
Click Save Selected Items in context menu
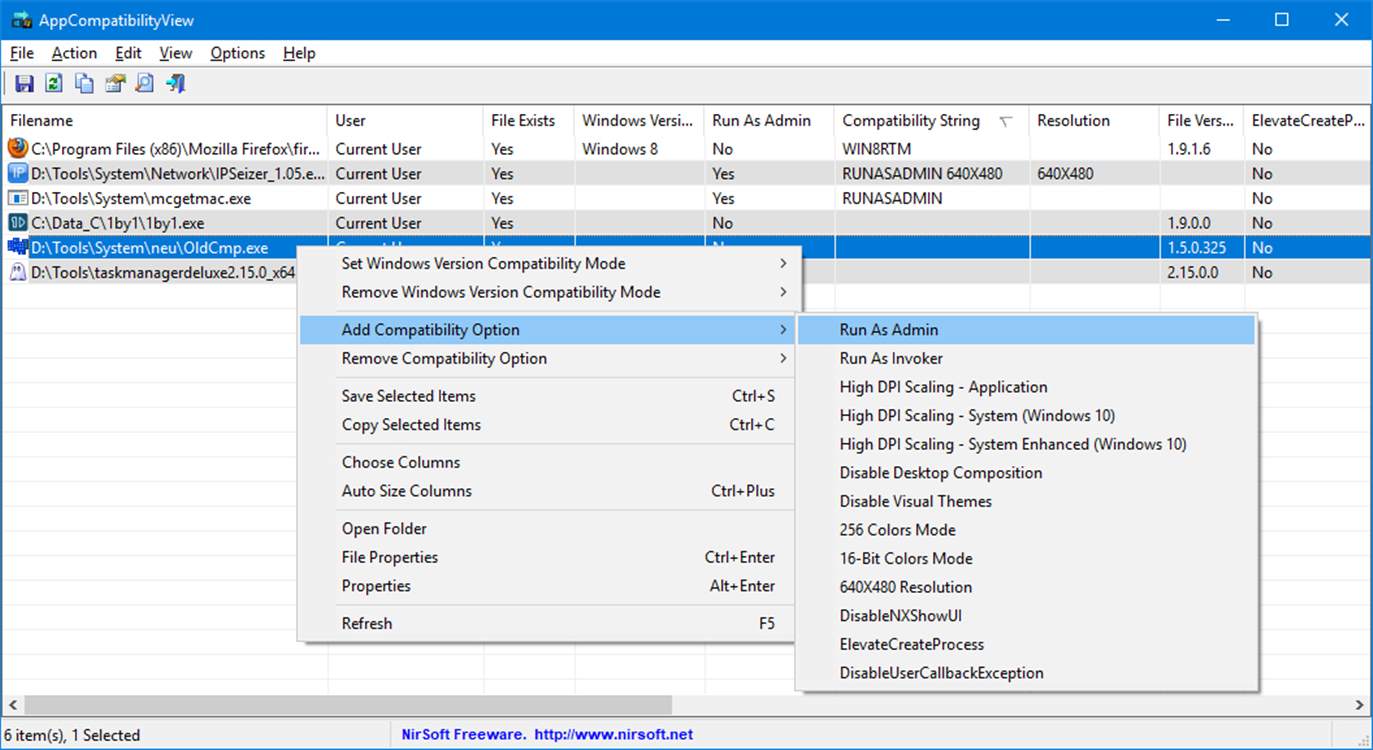[x=548, y=396]
